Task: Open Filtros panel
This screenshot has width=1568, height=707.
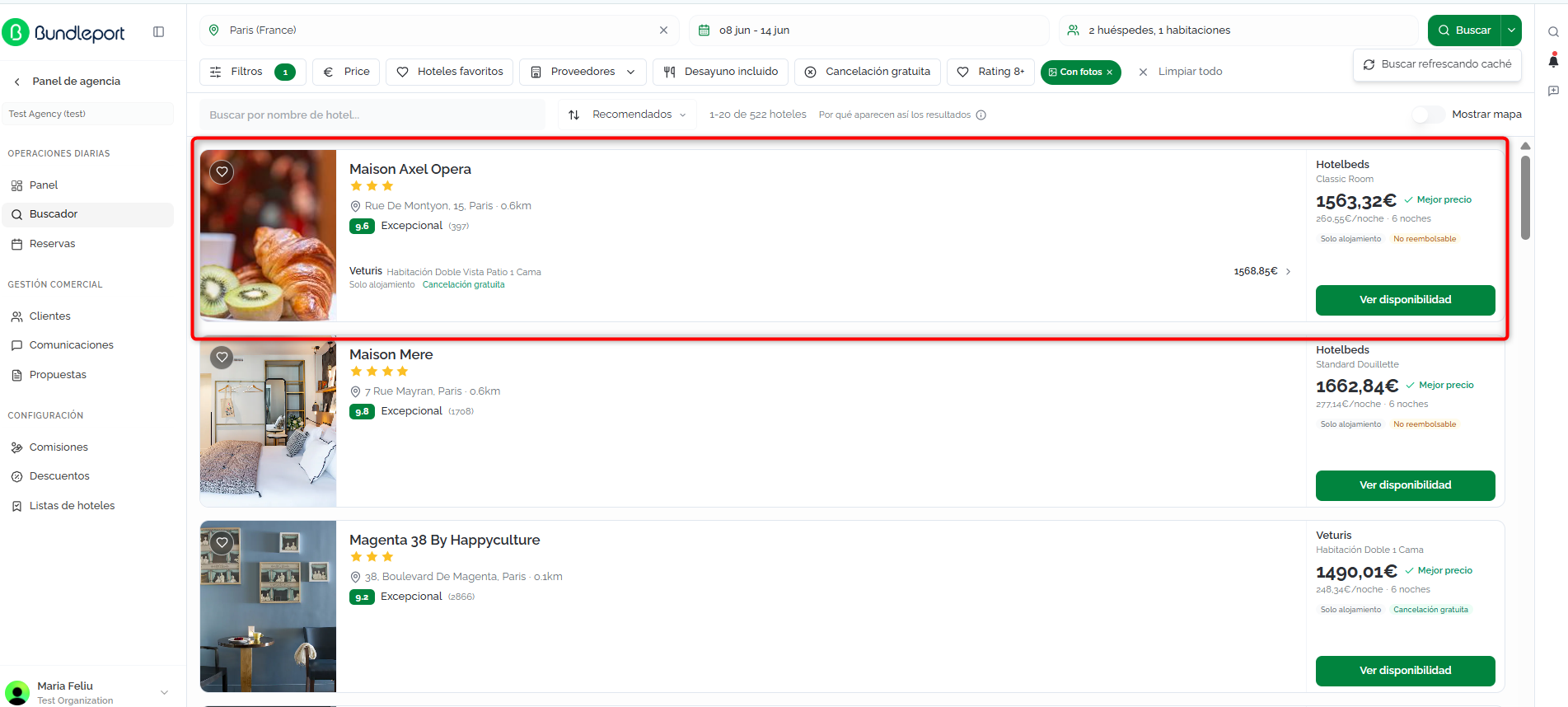Action: tap(252, 72)
